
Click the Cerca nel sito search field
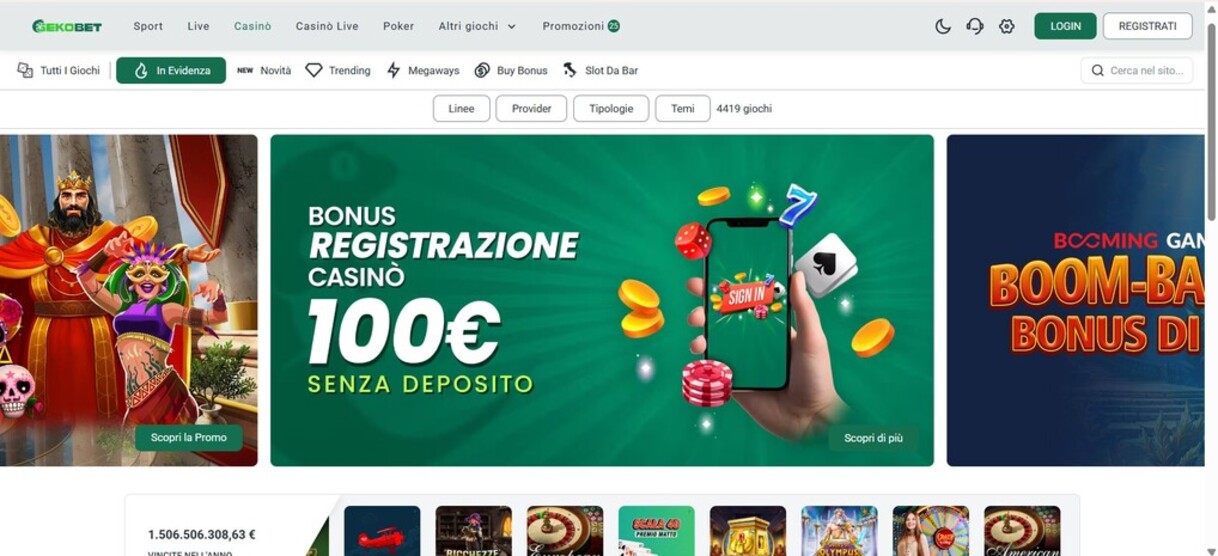pyautogui.click(x=1136, y=70)
